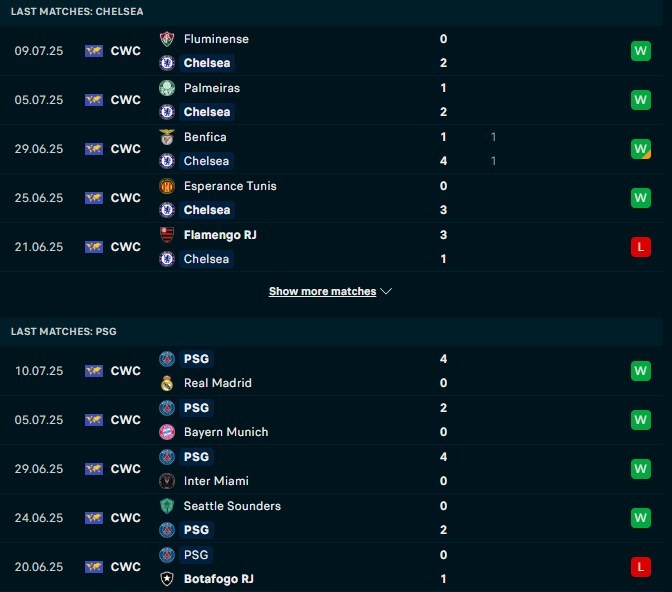The image size is (672, 592).
Task: Click the Esperance Tunis crest
Action: click(x=167, y=186)
